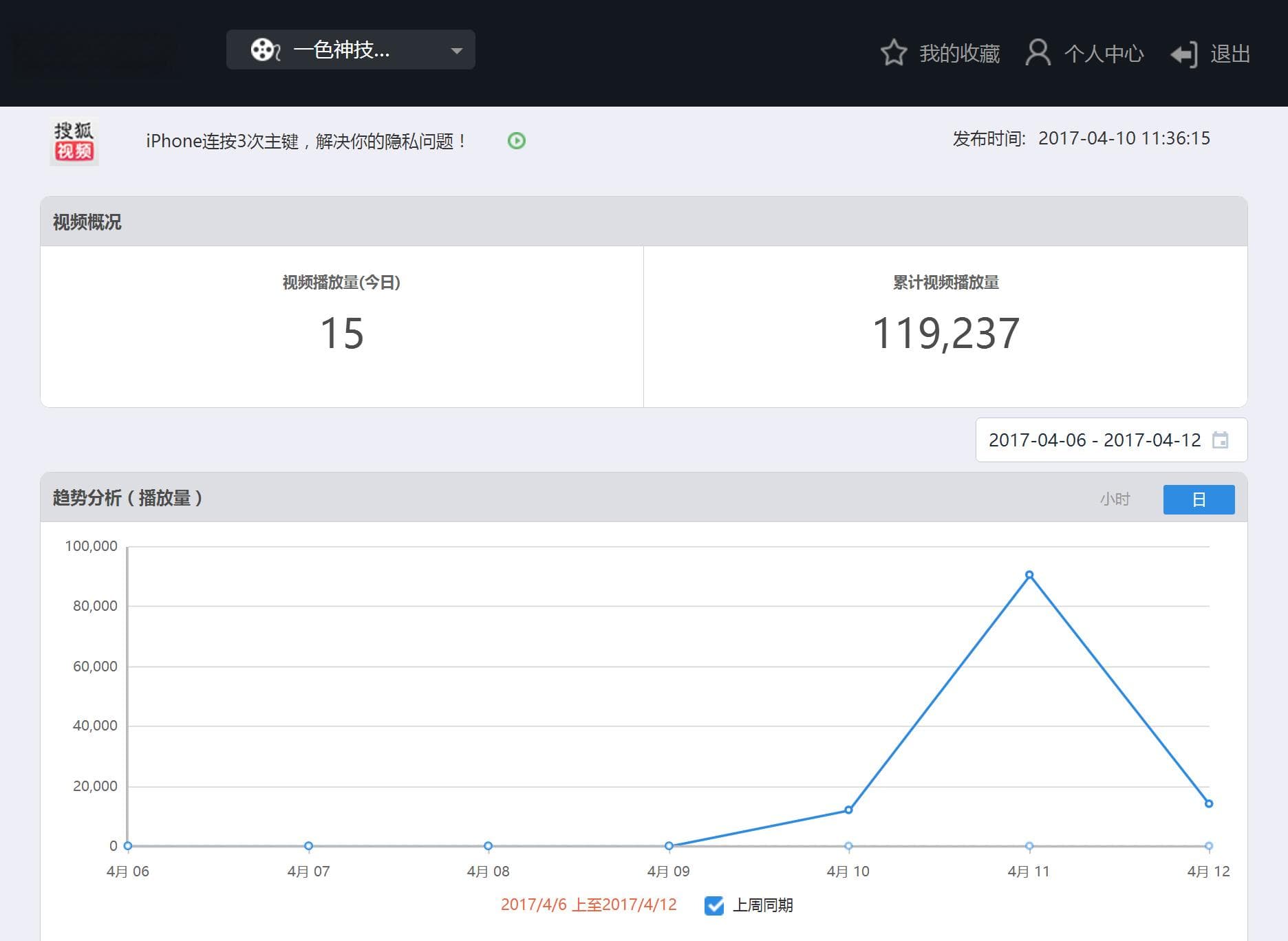This screenshot has width=1288, height=941.
Task: Click the film reel channel icon
Action: pyautogui.click(x=265, y=50)
